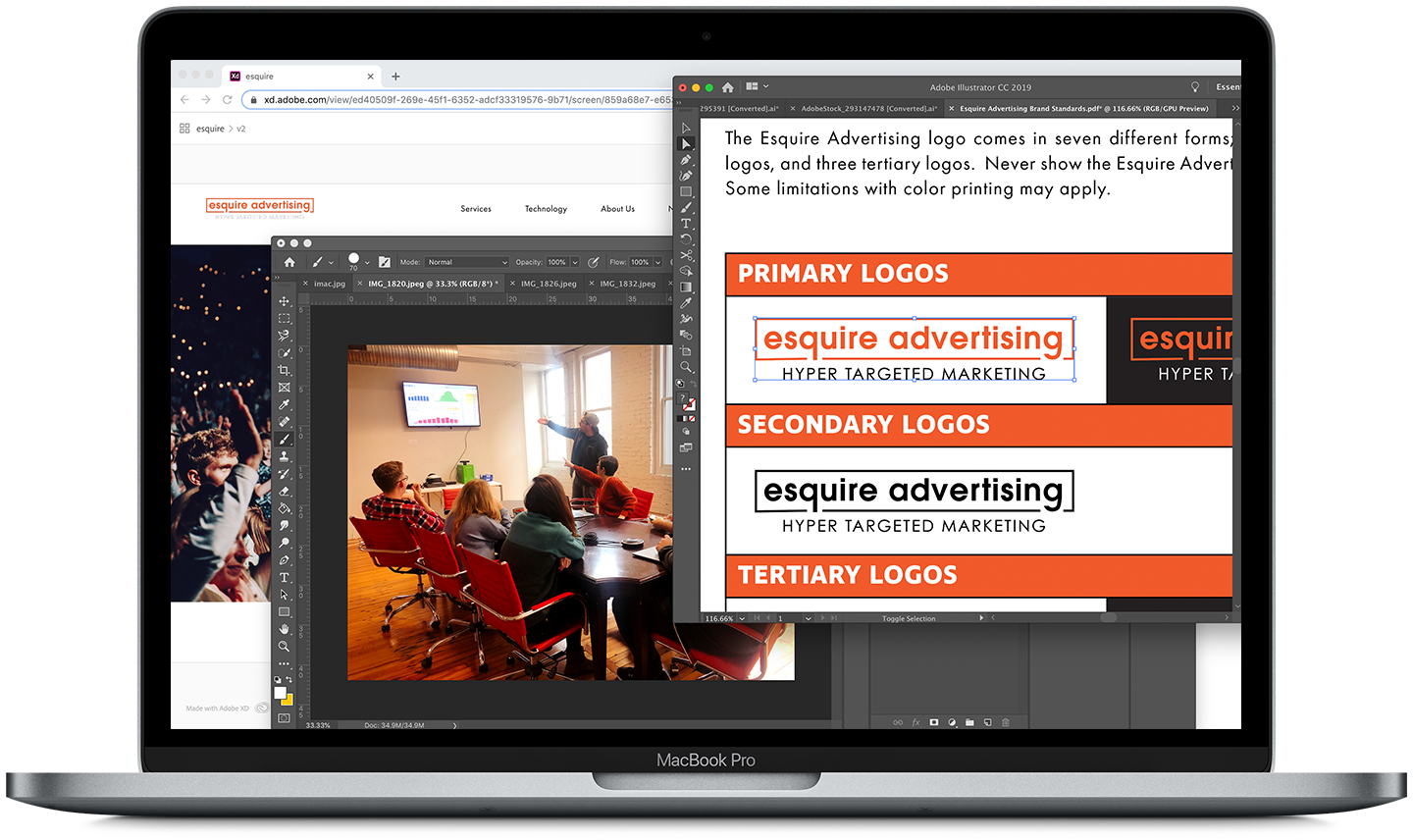Select the Rectangle tool in Illustrator
The height and width of the screenshot is (840, 1413).
[686, 192]
